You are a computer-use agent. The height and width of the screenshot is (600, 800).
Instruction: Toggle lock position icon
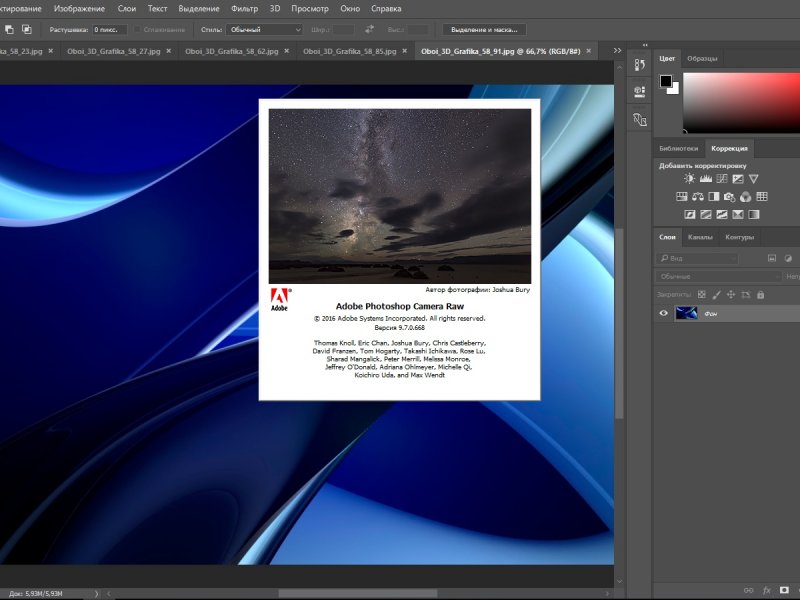(x=731, y=294)
